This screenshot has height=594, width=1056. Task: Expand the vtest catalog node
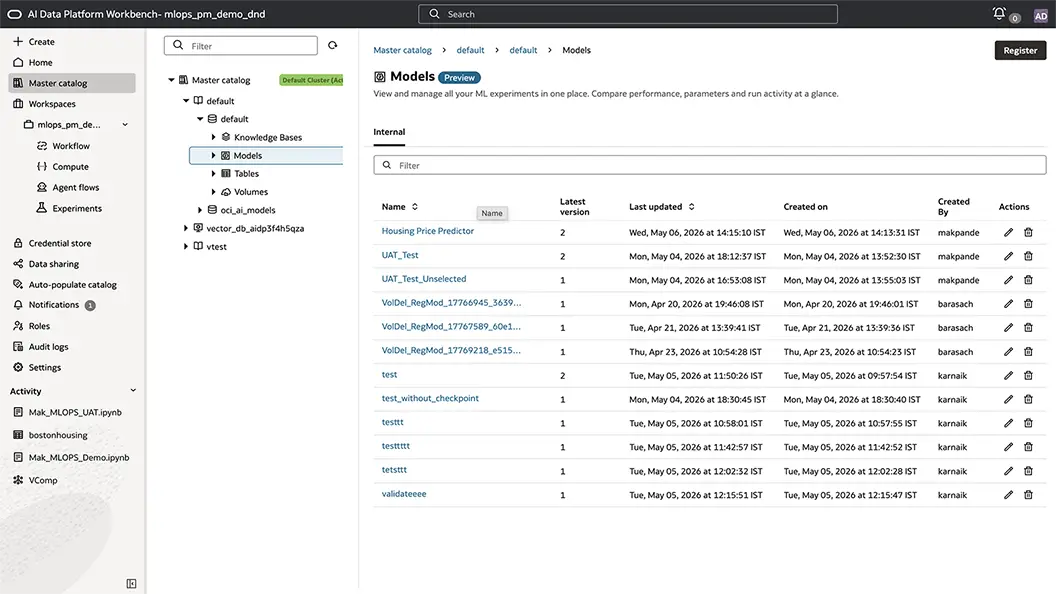pyautogui.click(x=186, y=246)
